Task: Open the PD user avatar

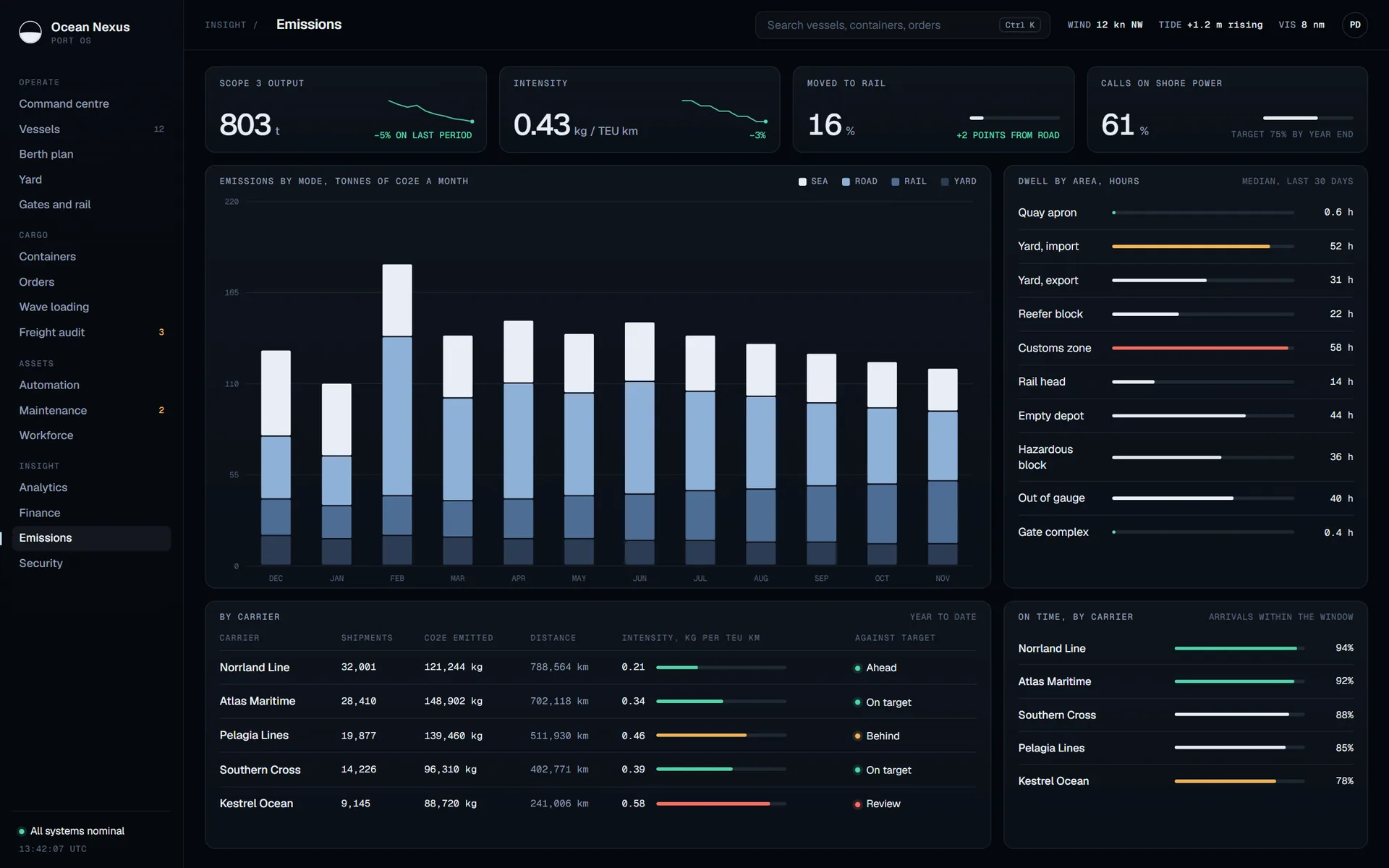Action: point(1354,25)
